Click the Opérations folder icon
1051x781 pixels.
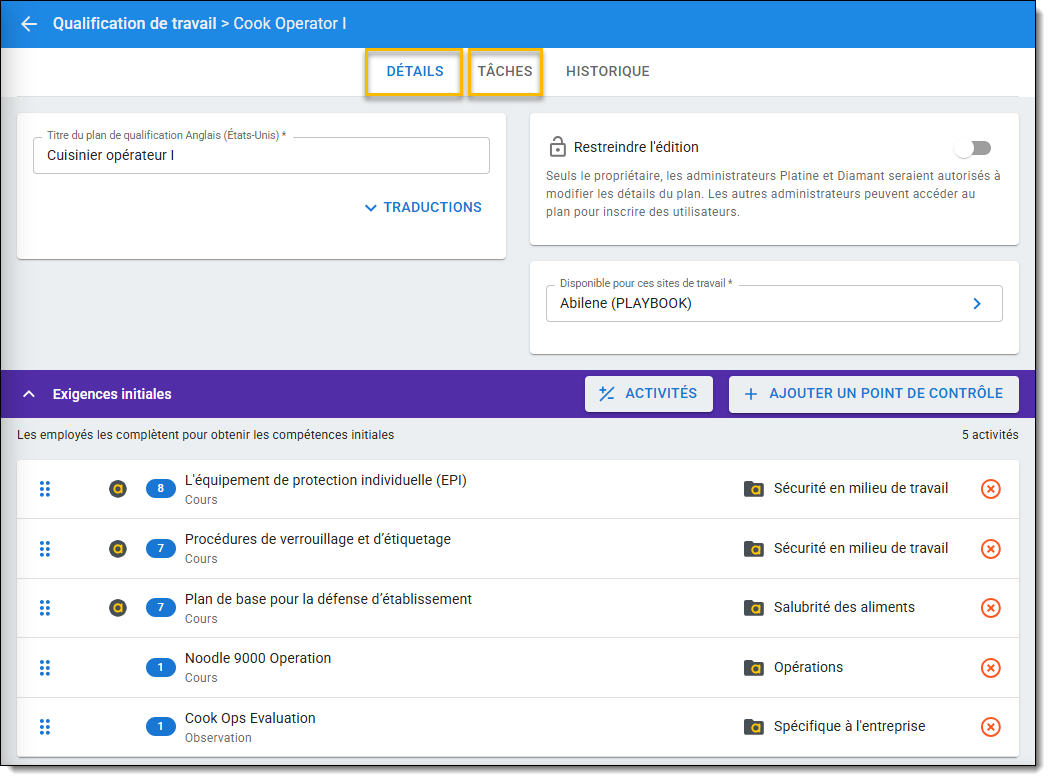(x=754, y=668)
